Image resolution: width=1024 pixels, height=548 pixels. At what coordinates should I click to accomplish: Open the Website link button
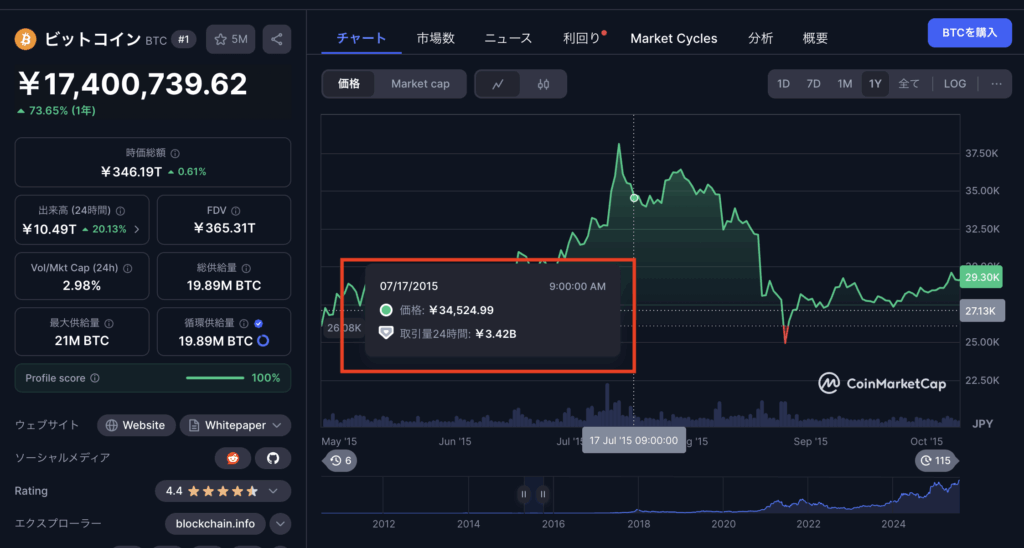pyautogui.click(x=136, y=425)
